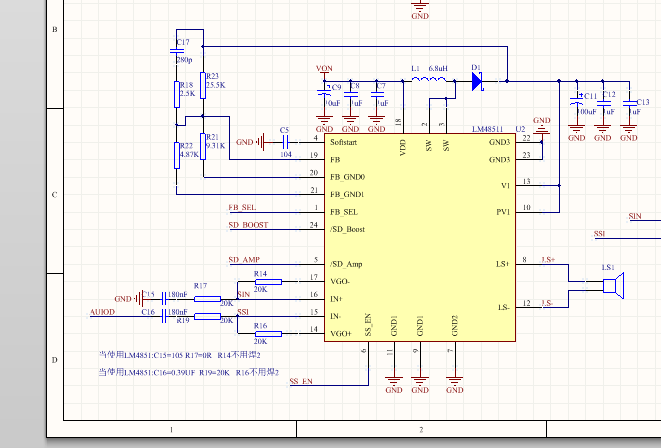Select diode D1 symbol
The image size is (661, 448).
[477, 81]
